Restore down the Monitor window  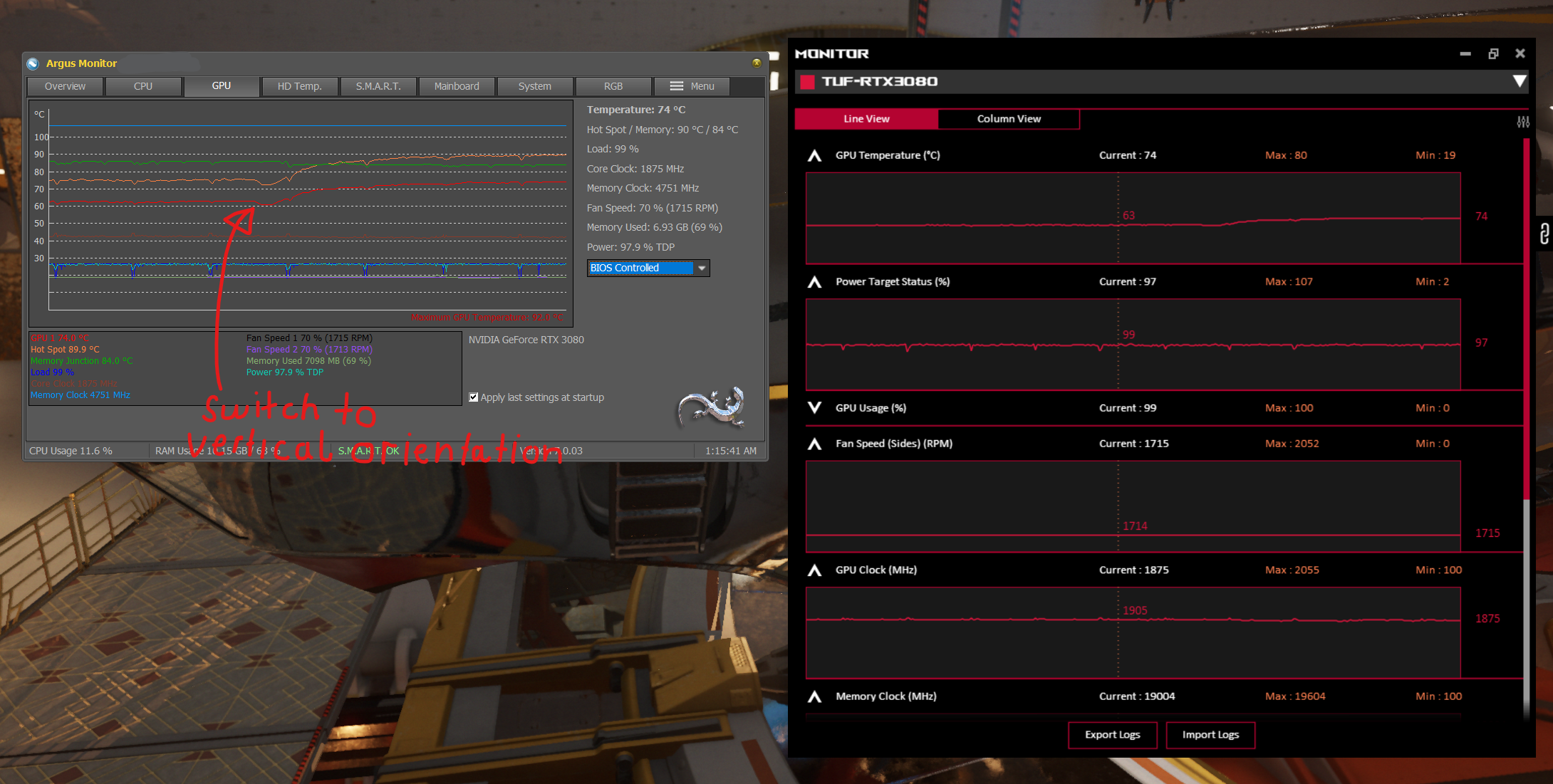pyautogui.click(x=1493, y=53)
